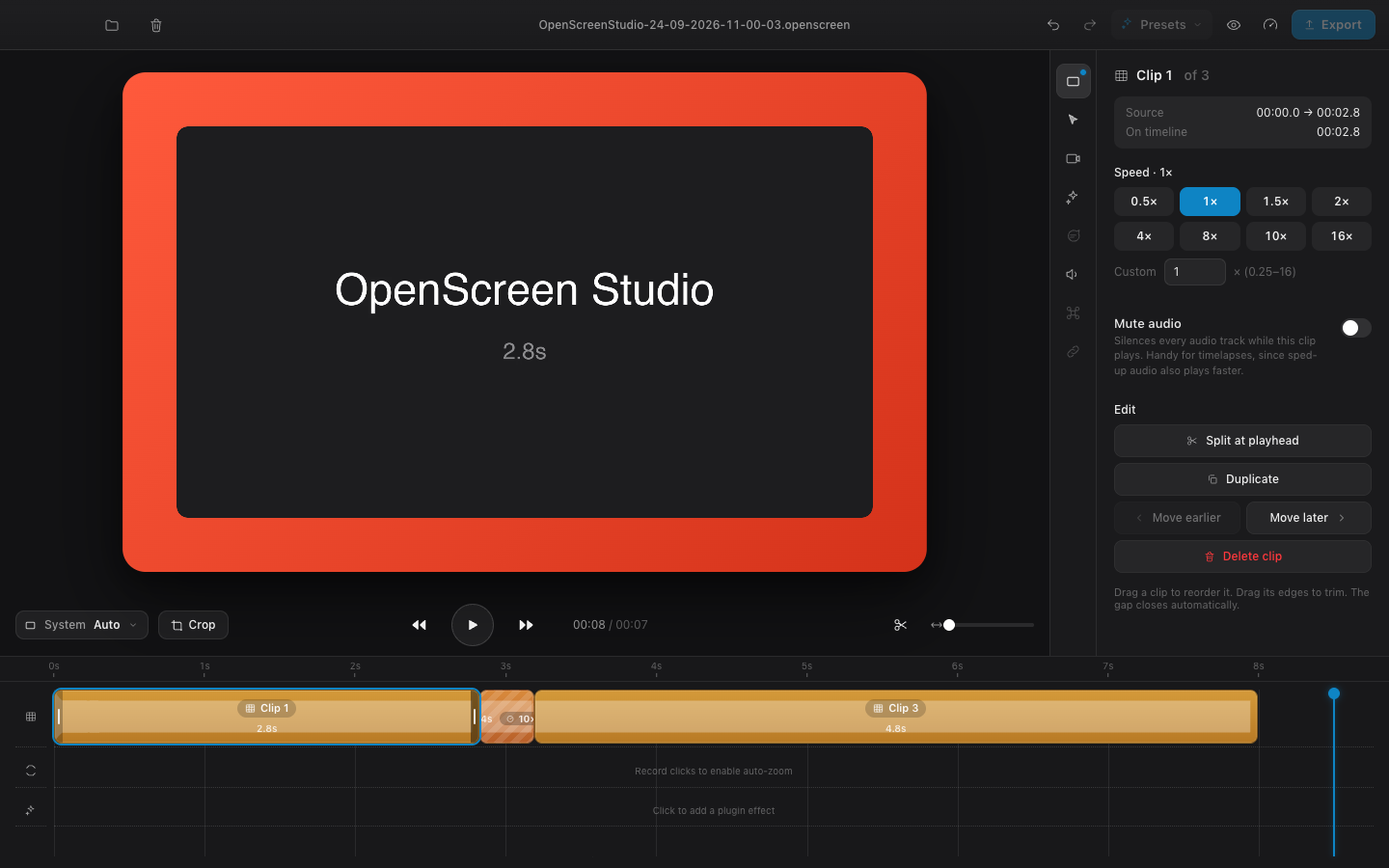Click the Move later button
Image resolution: width=1389 pixels, height=868 pixels.
[1308, 518]
